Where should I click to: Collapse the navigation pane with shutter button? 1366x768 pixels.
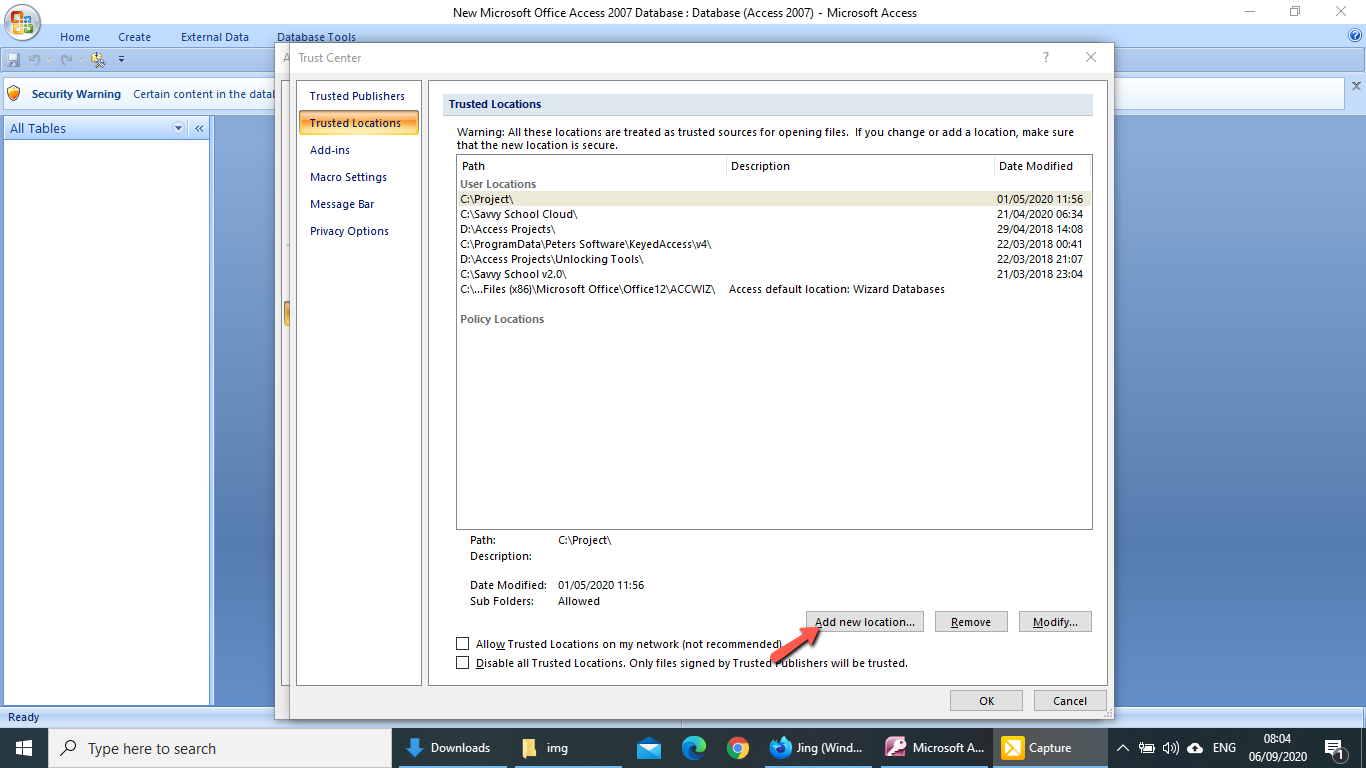pyautogui.click(x=199, y=128)
